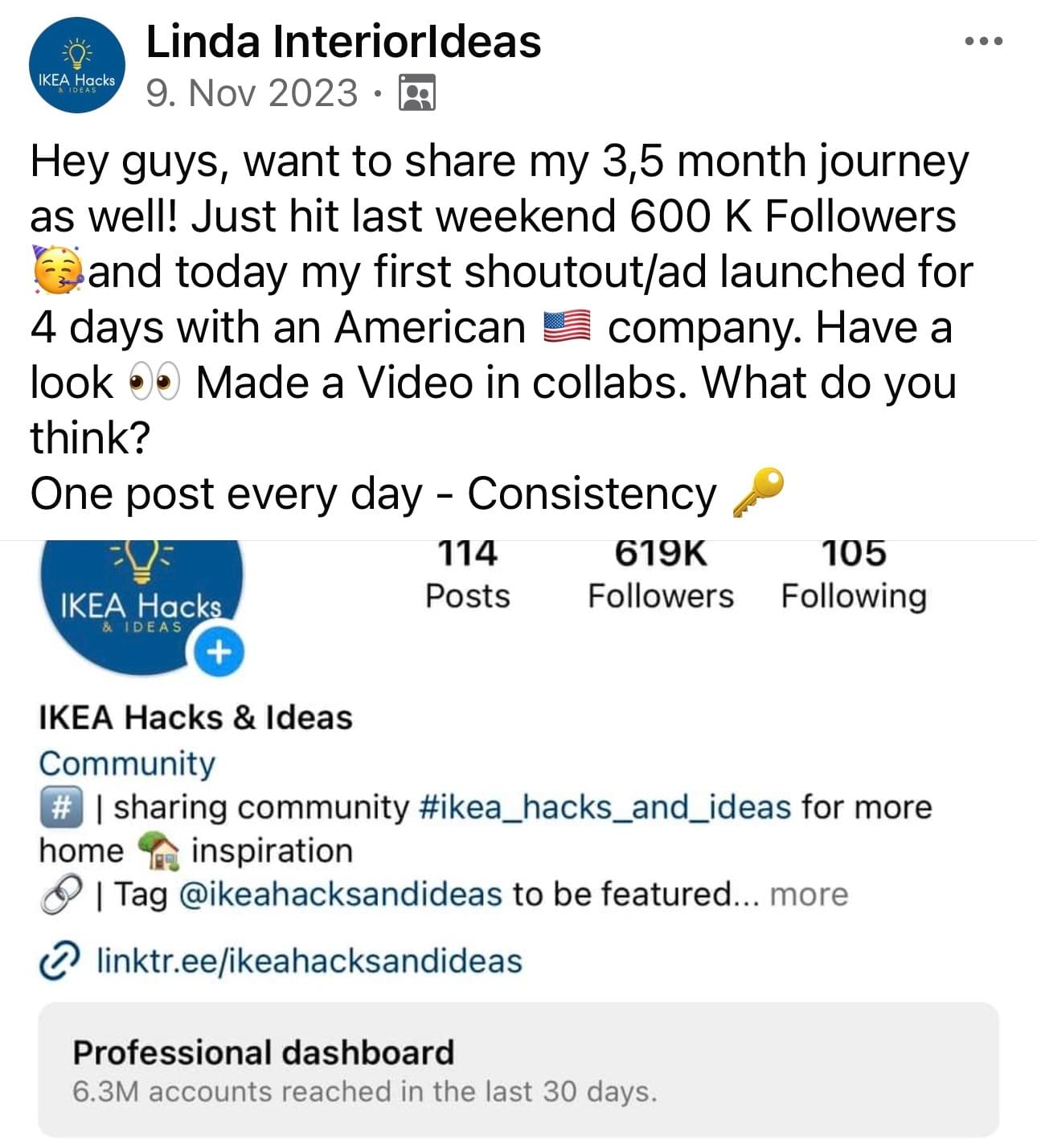Image resolution: width=1037 pixels, height=1148 pixels.
Task: Open the #ikea_hacks_and_ideas hashtag
Action: coord(605,806)
